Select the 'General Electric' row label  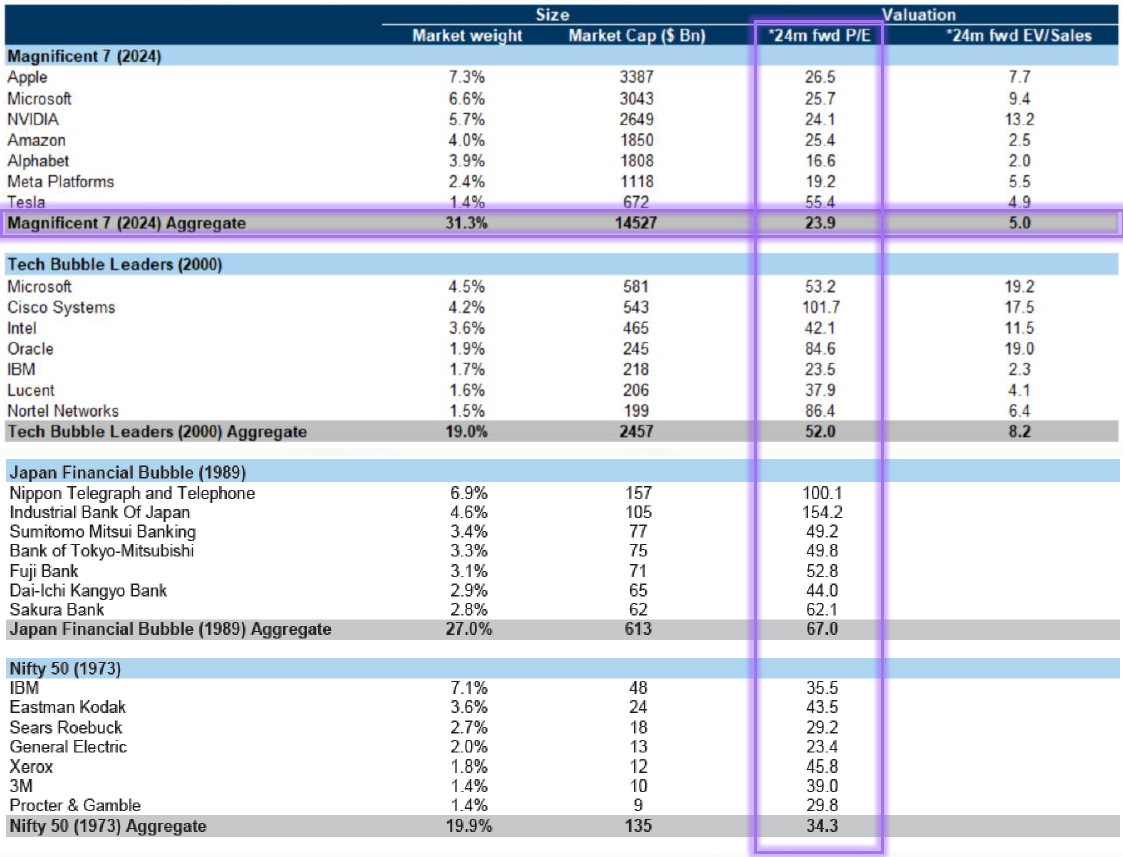point(68,747)
